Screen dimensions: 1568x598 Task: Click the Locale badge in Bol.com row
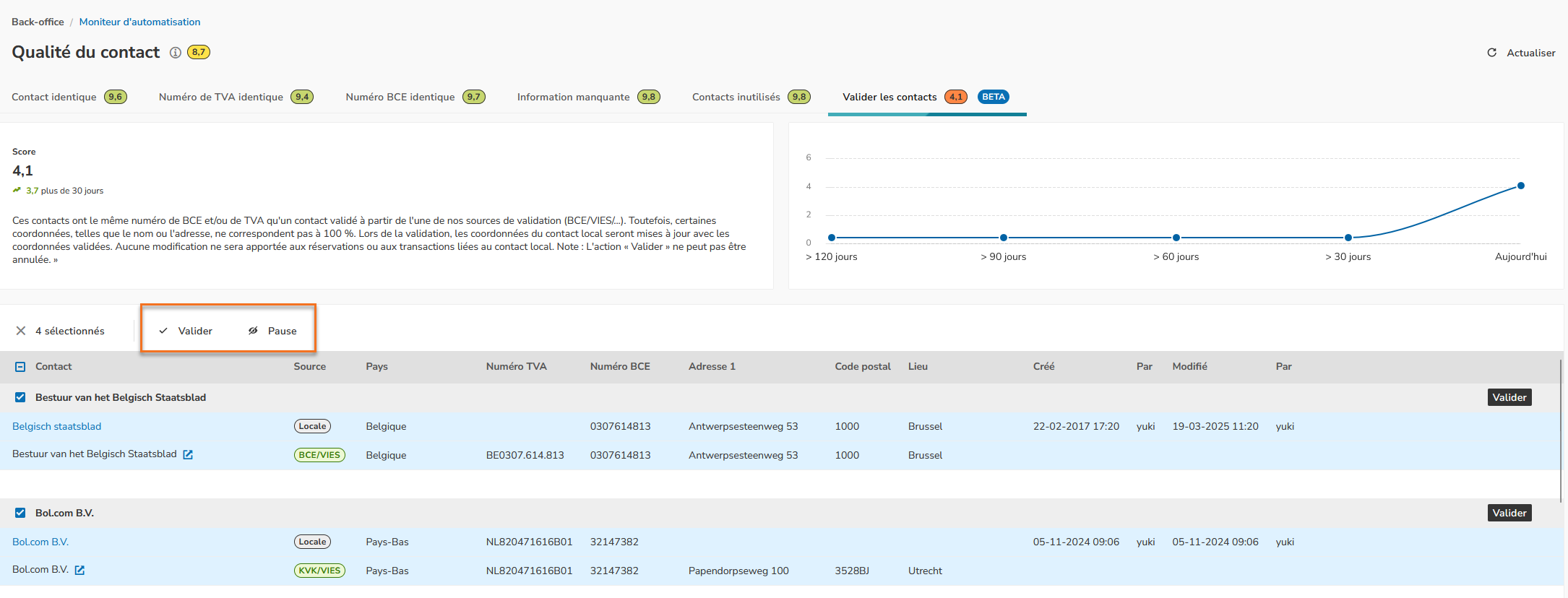[312, 542]
